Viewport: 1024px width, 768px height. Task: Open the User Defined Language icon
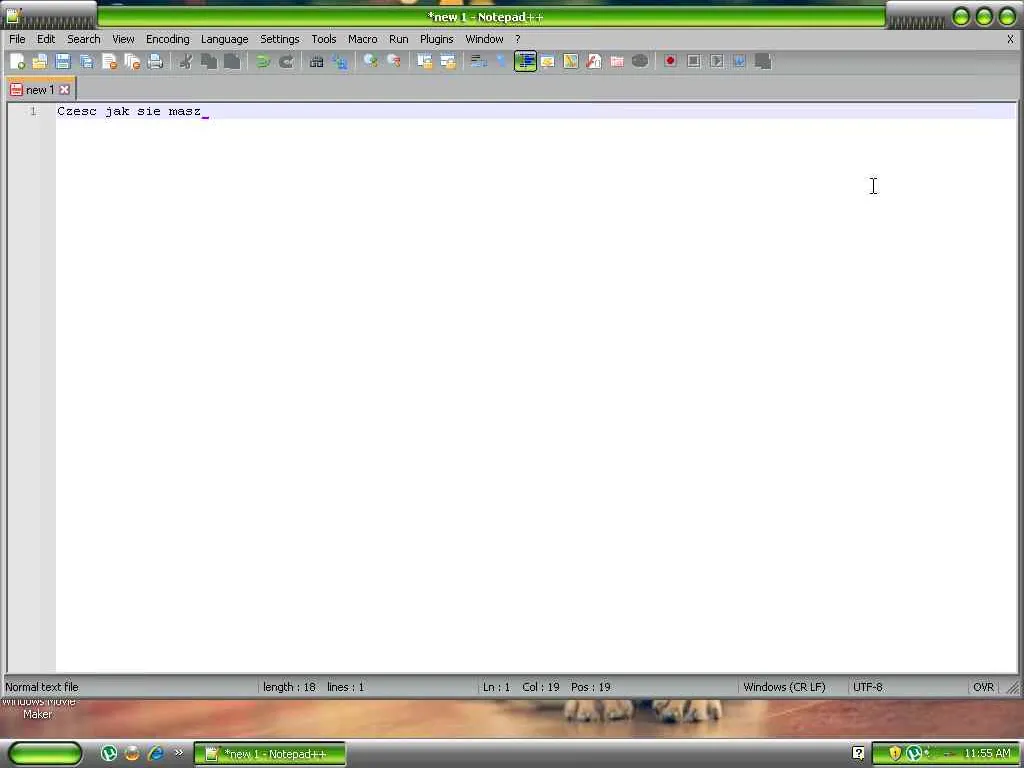[x=548, y=61]
